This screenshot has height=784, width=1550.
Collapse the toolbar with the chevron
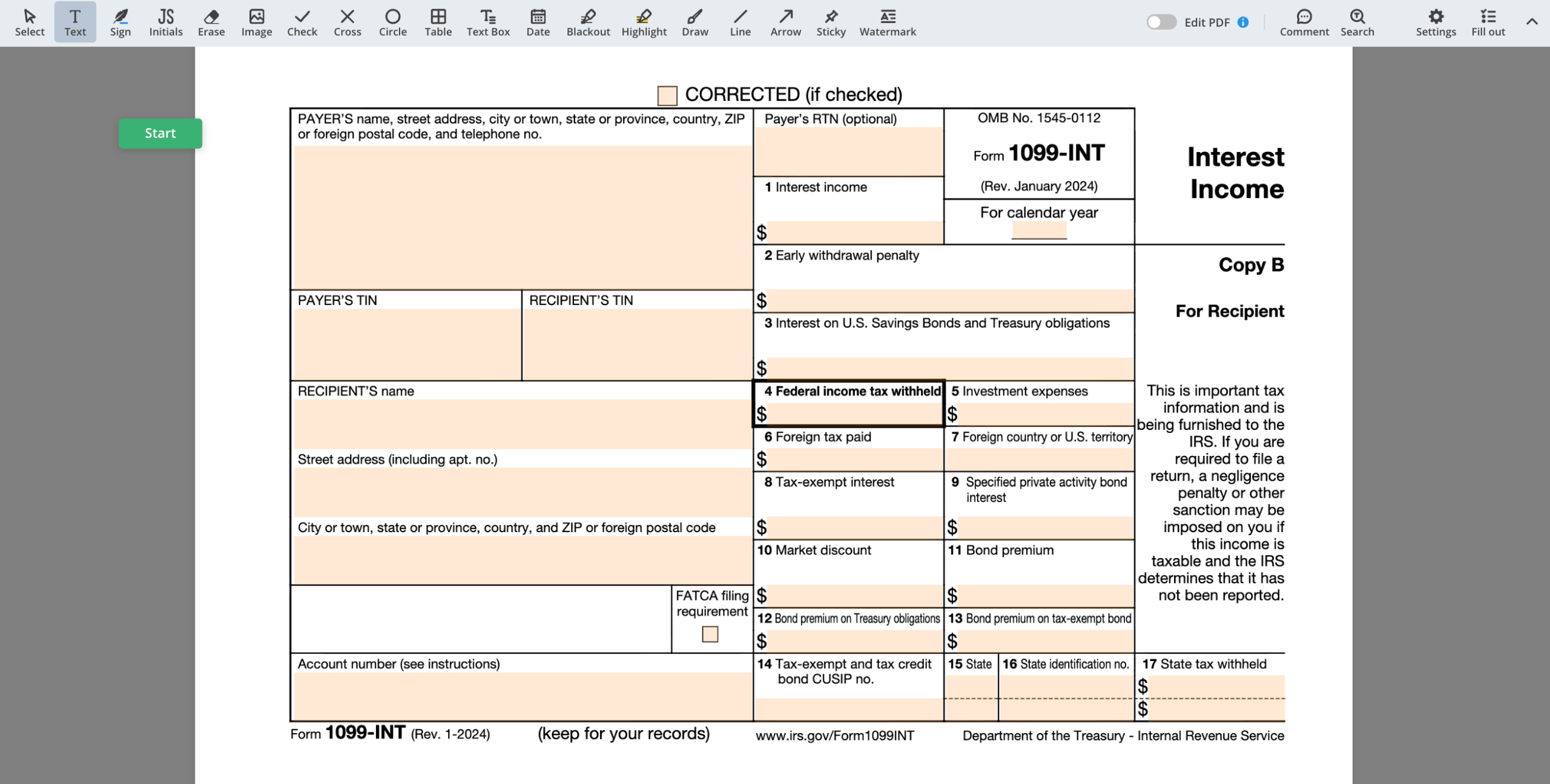point(1532,22)
